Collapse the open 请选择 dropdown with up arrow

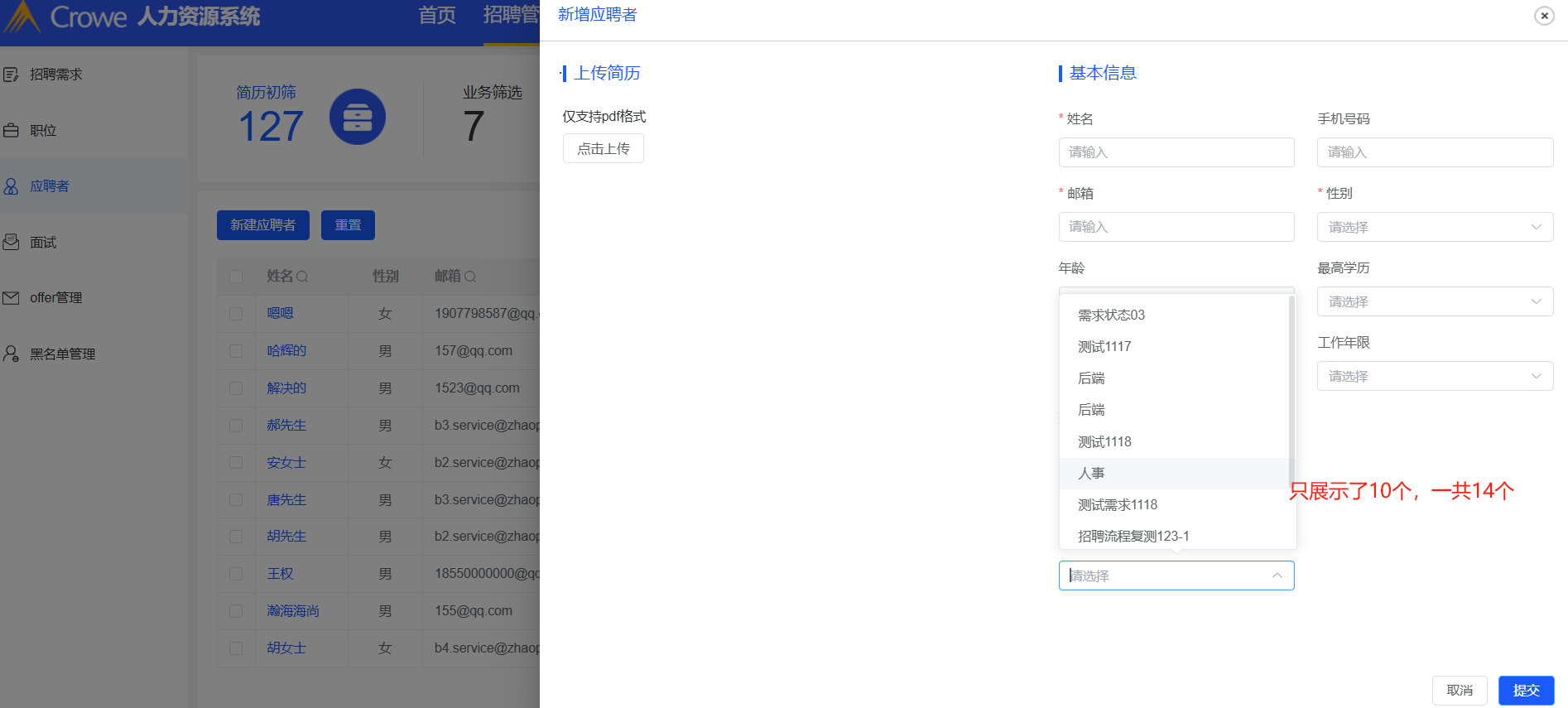coord(1277,576)
